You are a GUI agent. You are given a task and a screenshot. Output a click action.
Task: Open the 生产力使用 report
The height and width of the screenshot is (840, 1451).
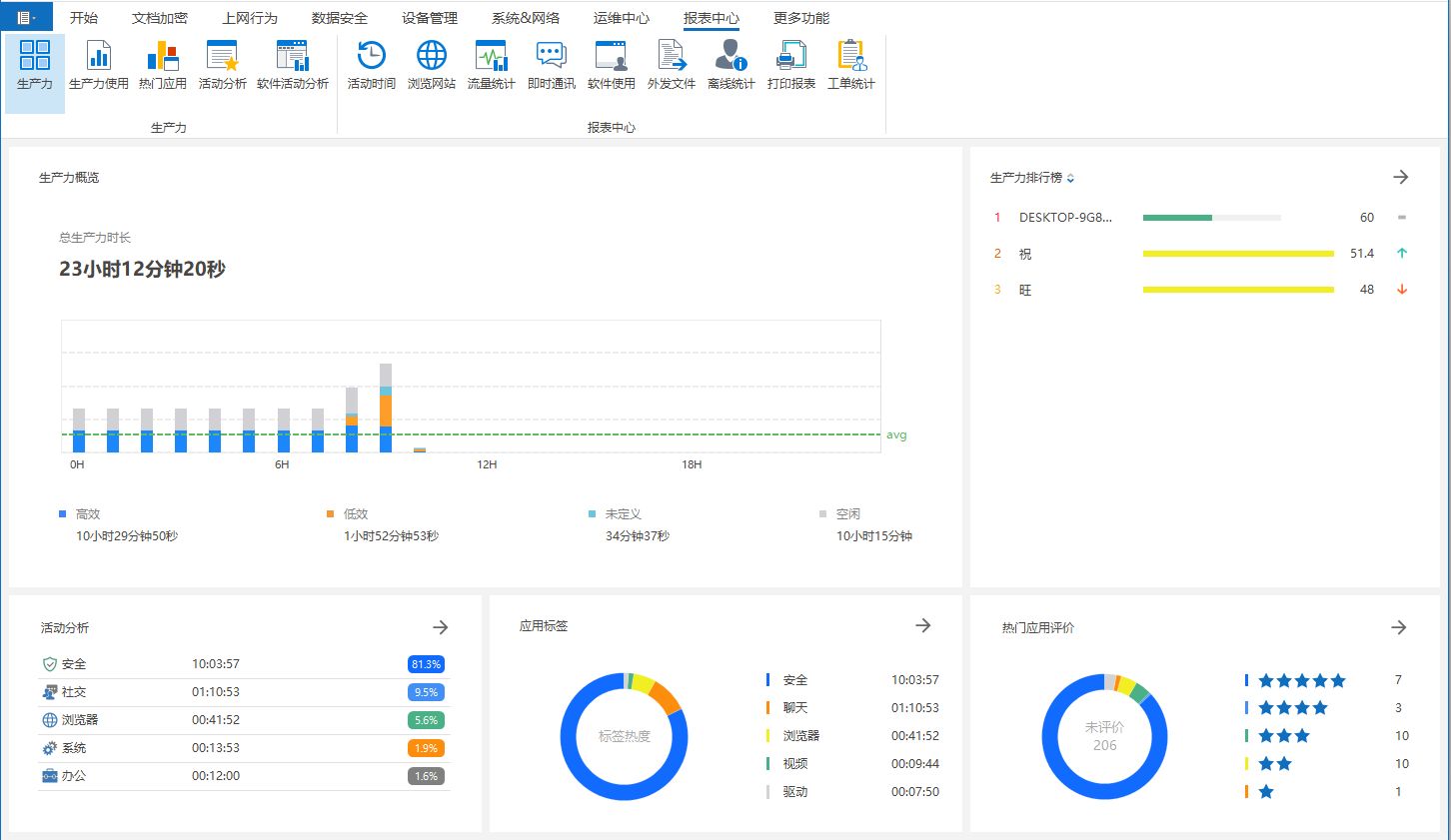[x=99, y=66]
